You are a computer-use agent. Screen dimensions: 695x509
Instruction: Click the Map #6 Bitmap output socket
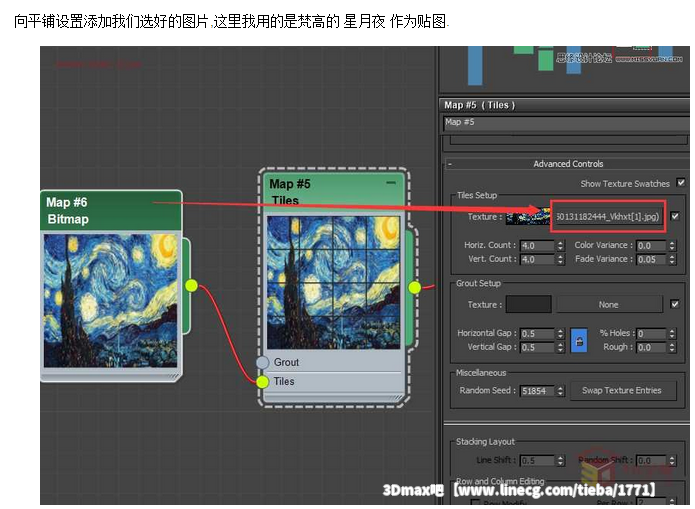[x=191, y=286]
